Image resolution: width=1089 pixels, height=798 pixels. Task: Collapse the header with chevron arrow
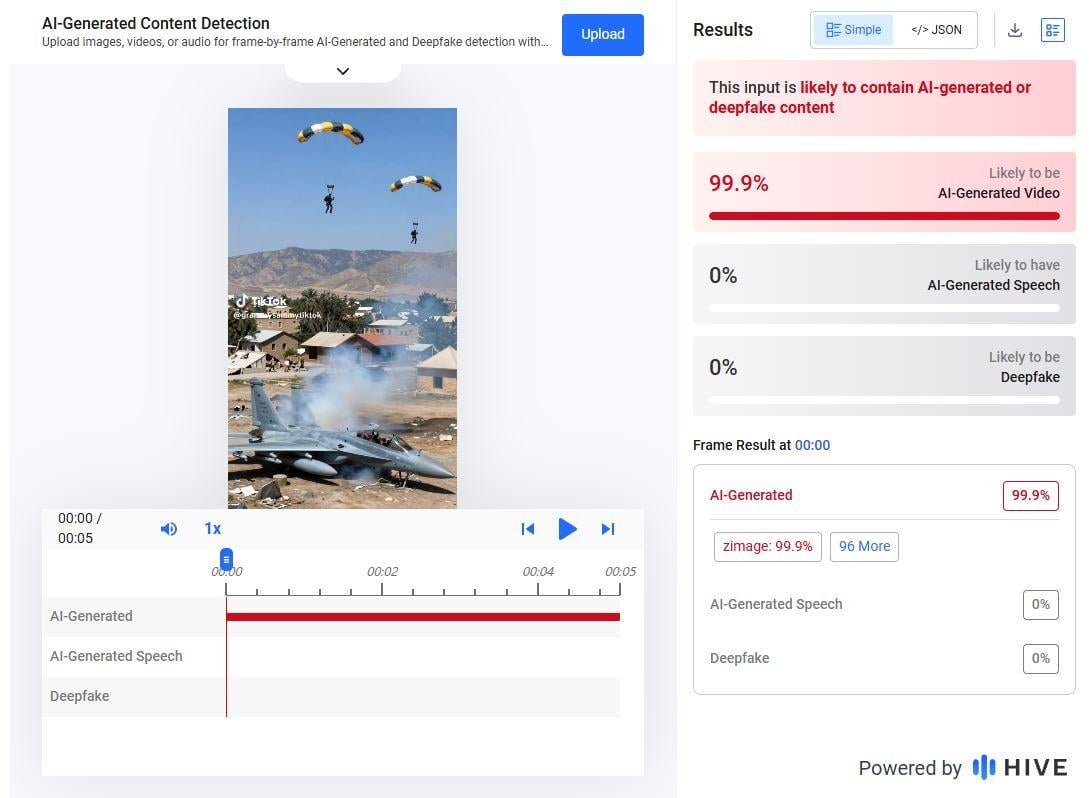coord(342,71)
